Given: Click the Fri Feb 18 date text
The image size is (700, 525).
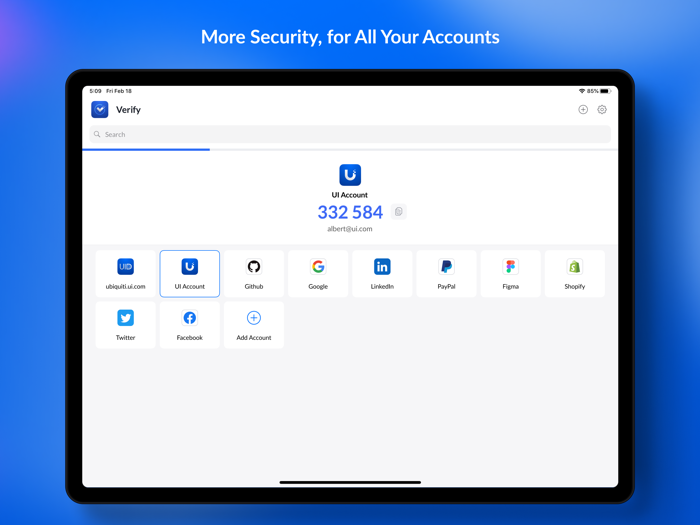Looking at the screenshot, I should pyautogui.click(x=119, y=91).
